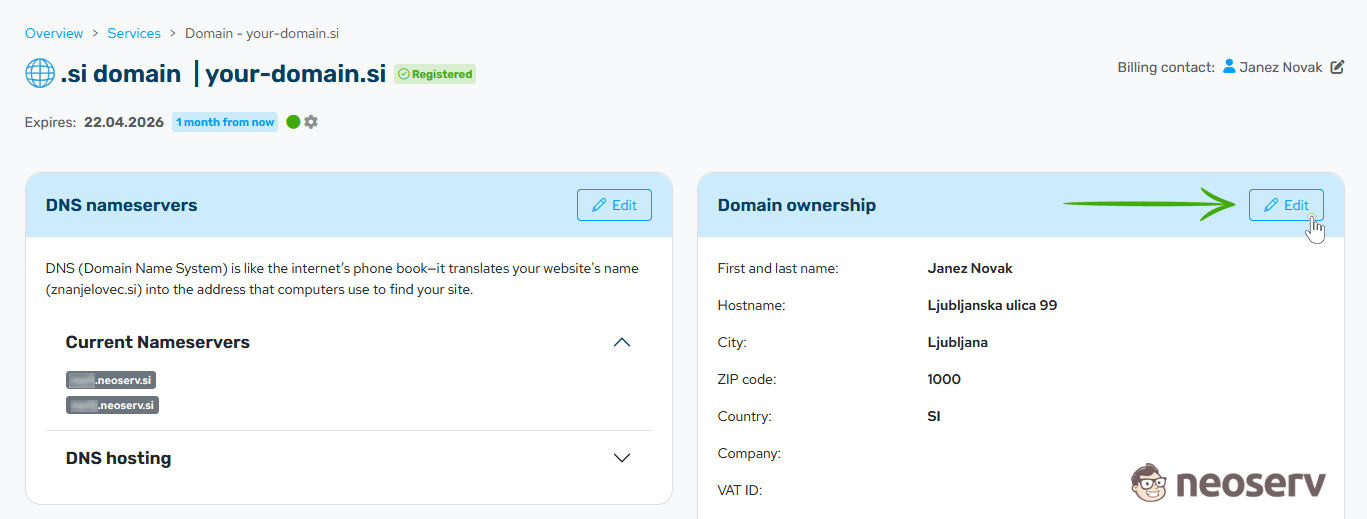Click the VAT ID field label
Image resolution: width=1367 pixels, height=519 pixels.
coord(740,490)
